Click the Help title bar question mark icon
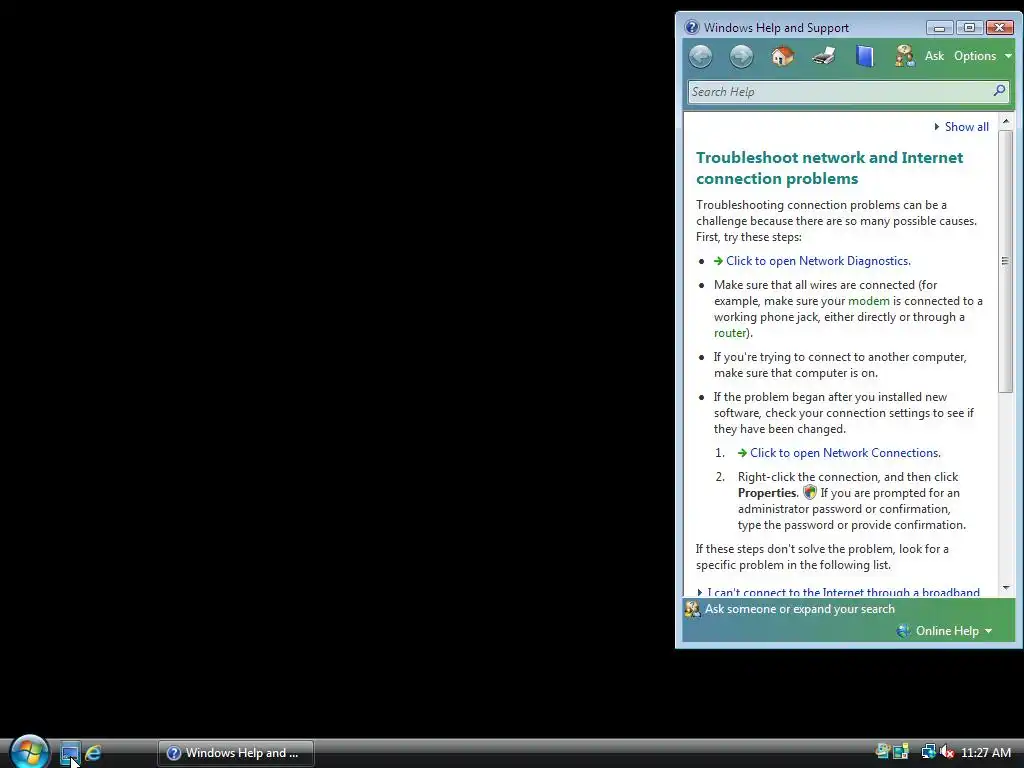This screenshot has width=1024, height=768. (x=692, y=27)
